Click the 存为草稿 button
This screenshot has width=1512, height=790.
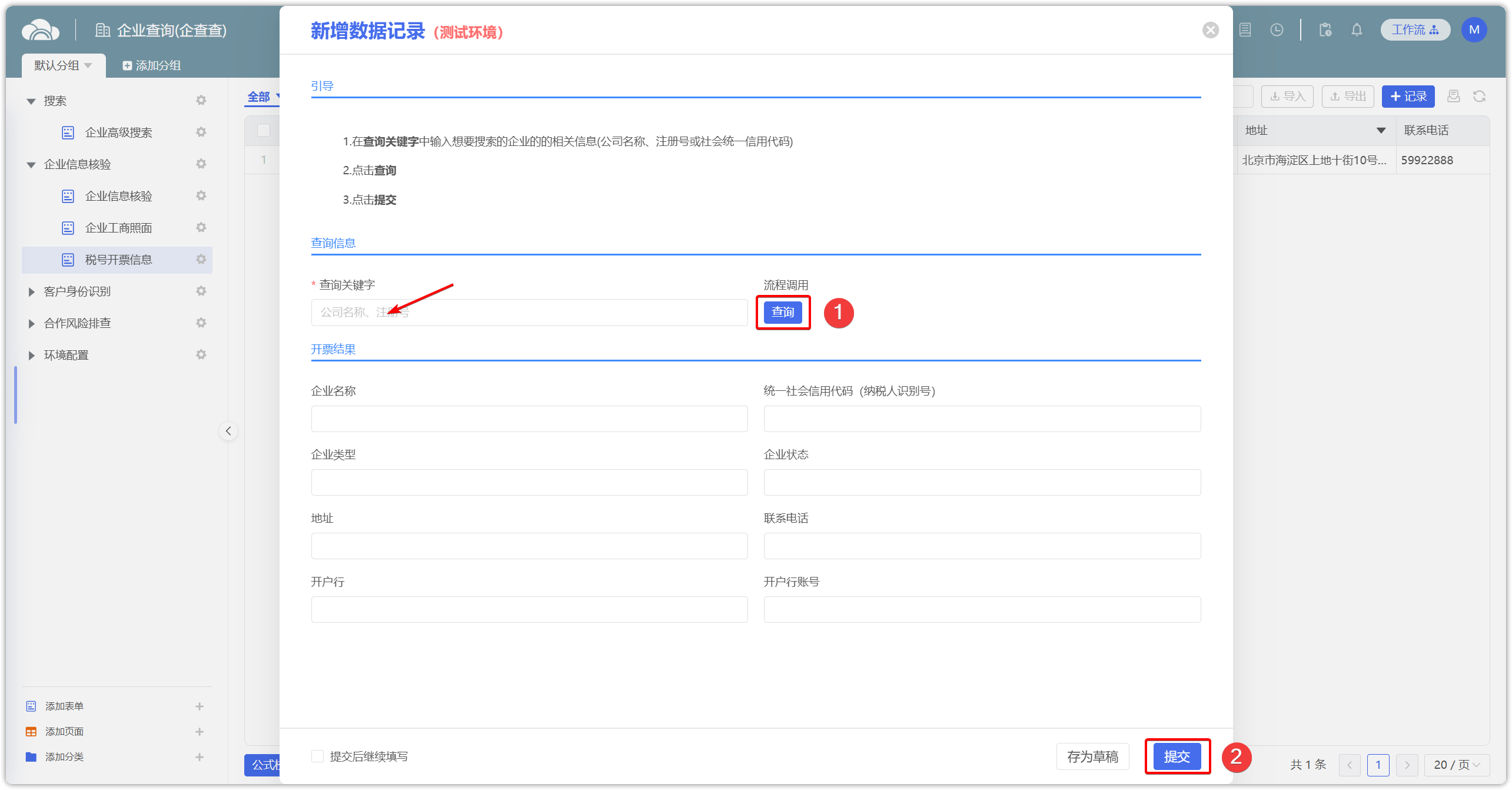1092,756
